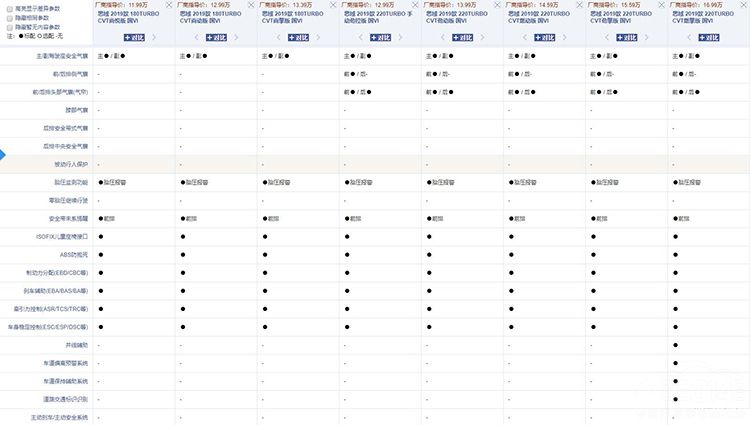
Task: Enable 高亮显示差异参数 checkbox
Action: (x=9, y=8)
